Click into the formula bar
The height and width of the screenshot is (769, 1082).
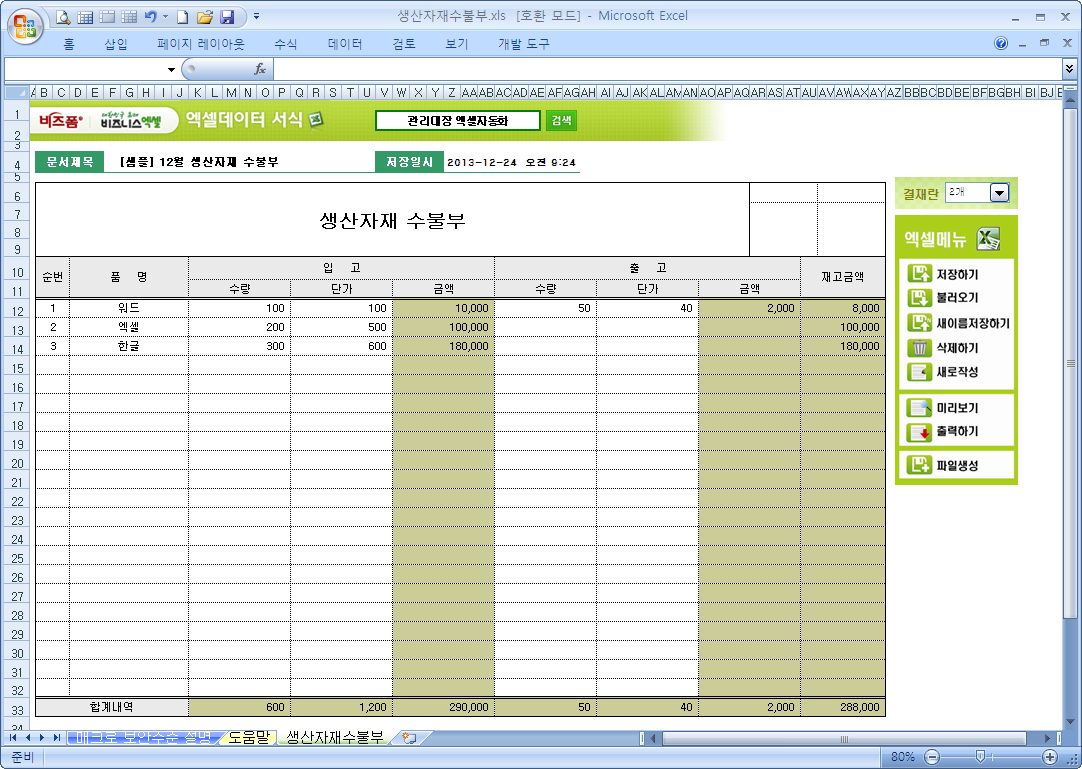pos(667,69)
